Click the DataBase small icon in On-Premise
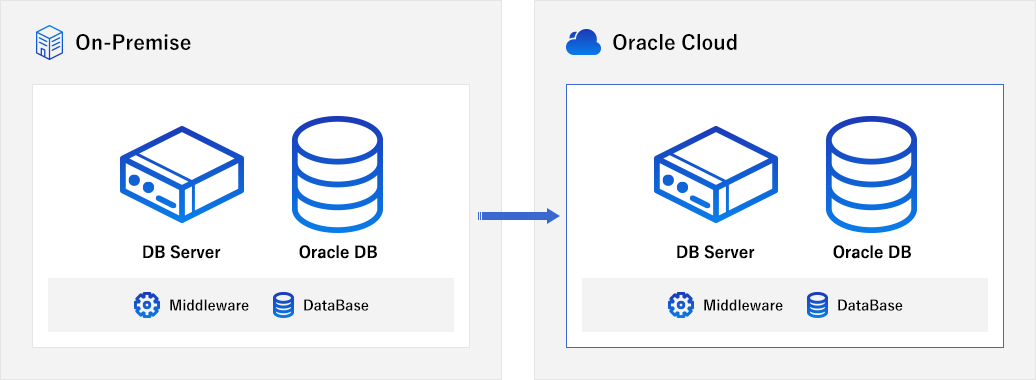The image size is (1036, 380). click(283, 305)
